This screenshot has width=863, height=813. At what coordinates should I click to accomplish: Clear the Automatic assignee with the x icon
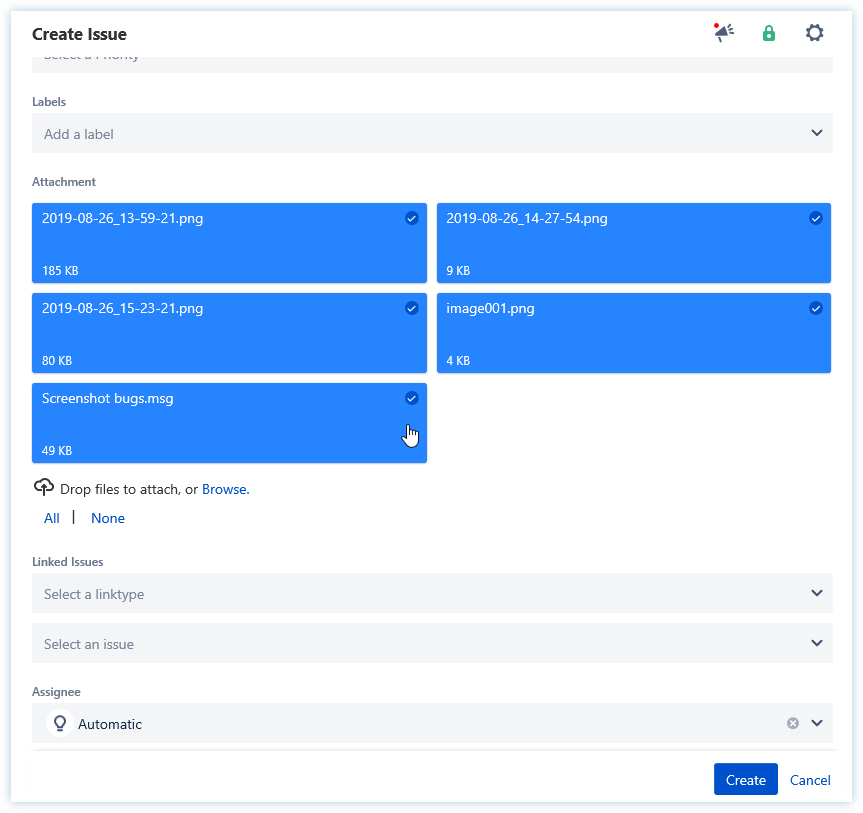[x=793, y=723]
